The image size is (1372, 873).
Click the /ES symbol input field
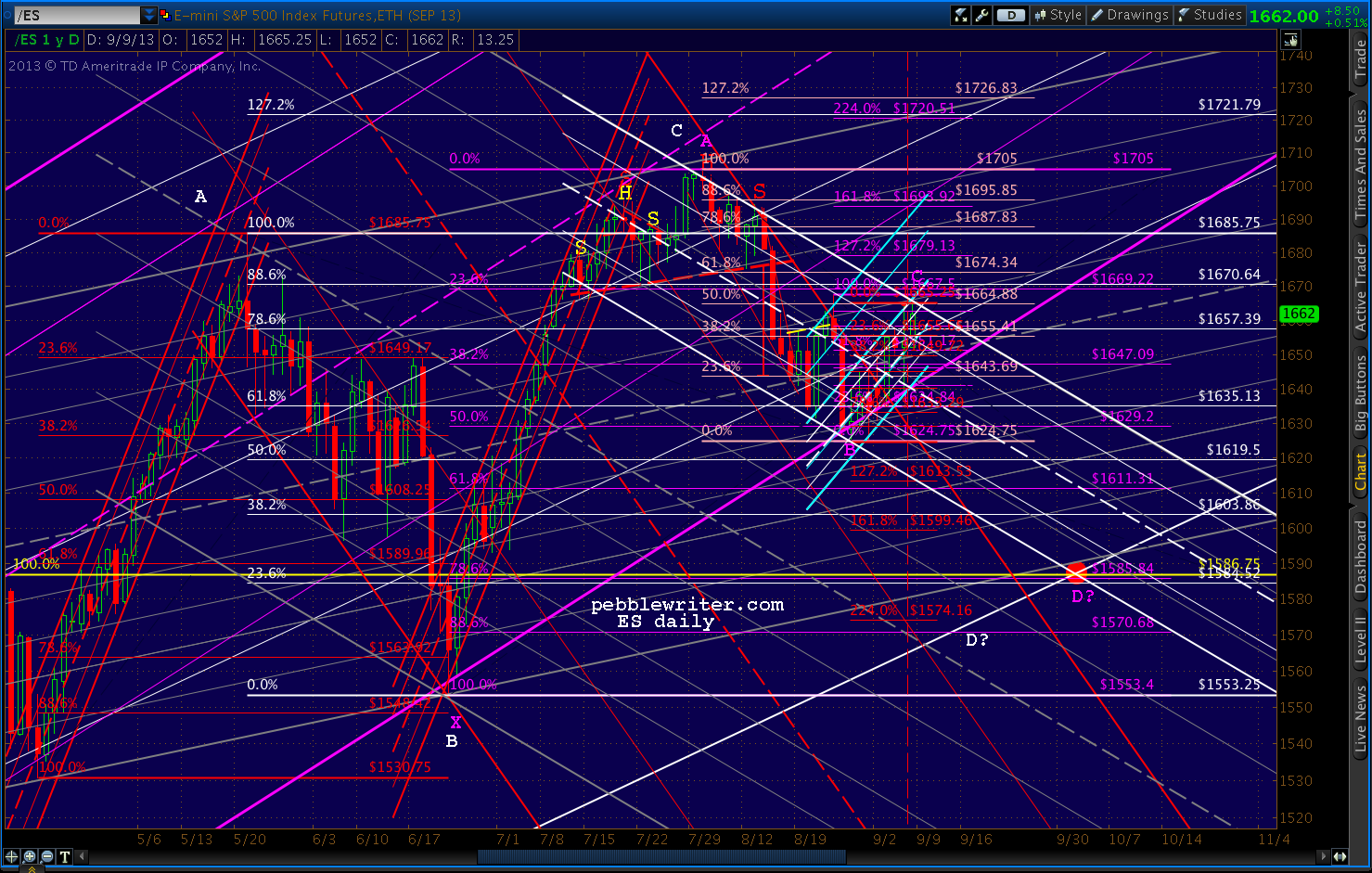(x=78, y=15)
